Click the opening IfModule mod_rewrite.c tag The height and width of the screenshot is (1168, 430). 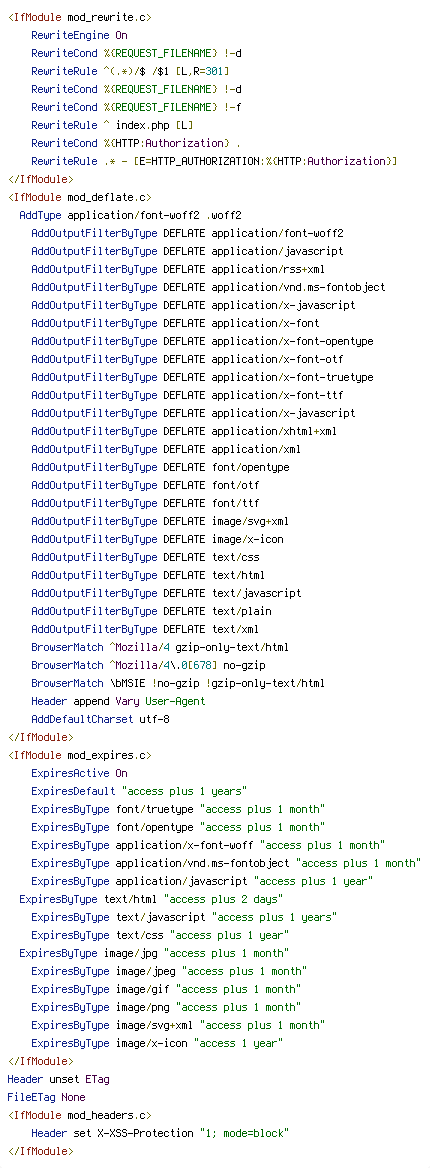click(80, 17)
